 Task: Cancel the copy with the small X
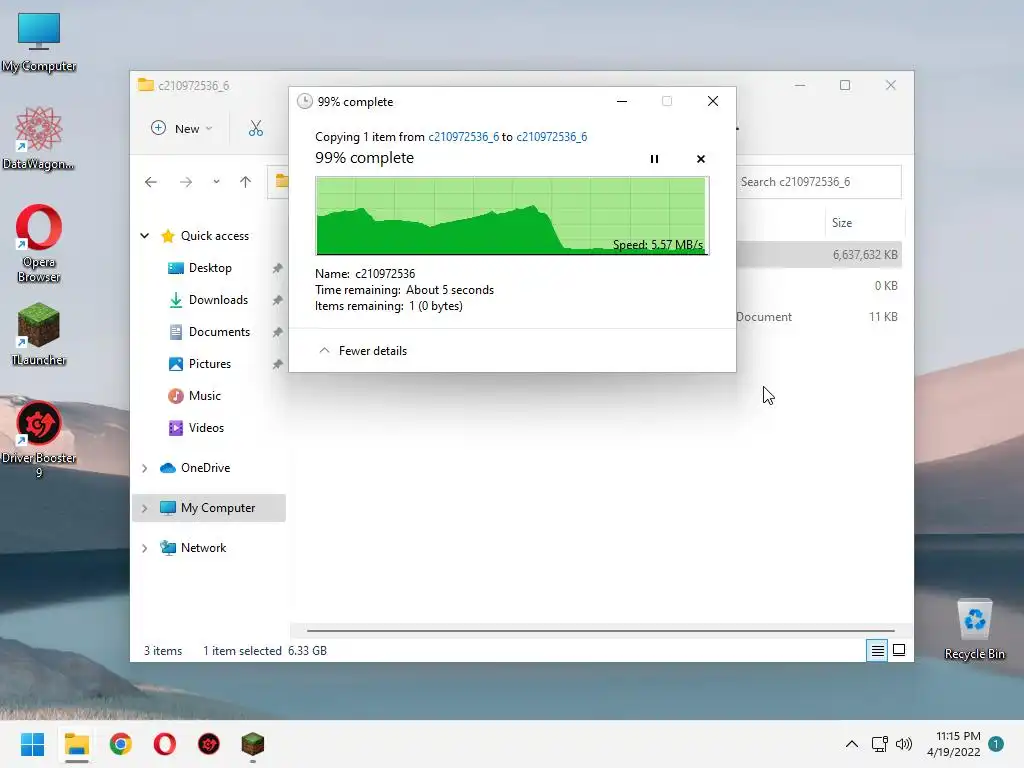[x=701, y=159]
